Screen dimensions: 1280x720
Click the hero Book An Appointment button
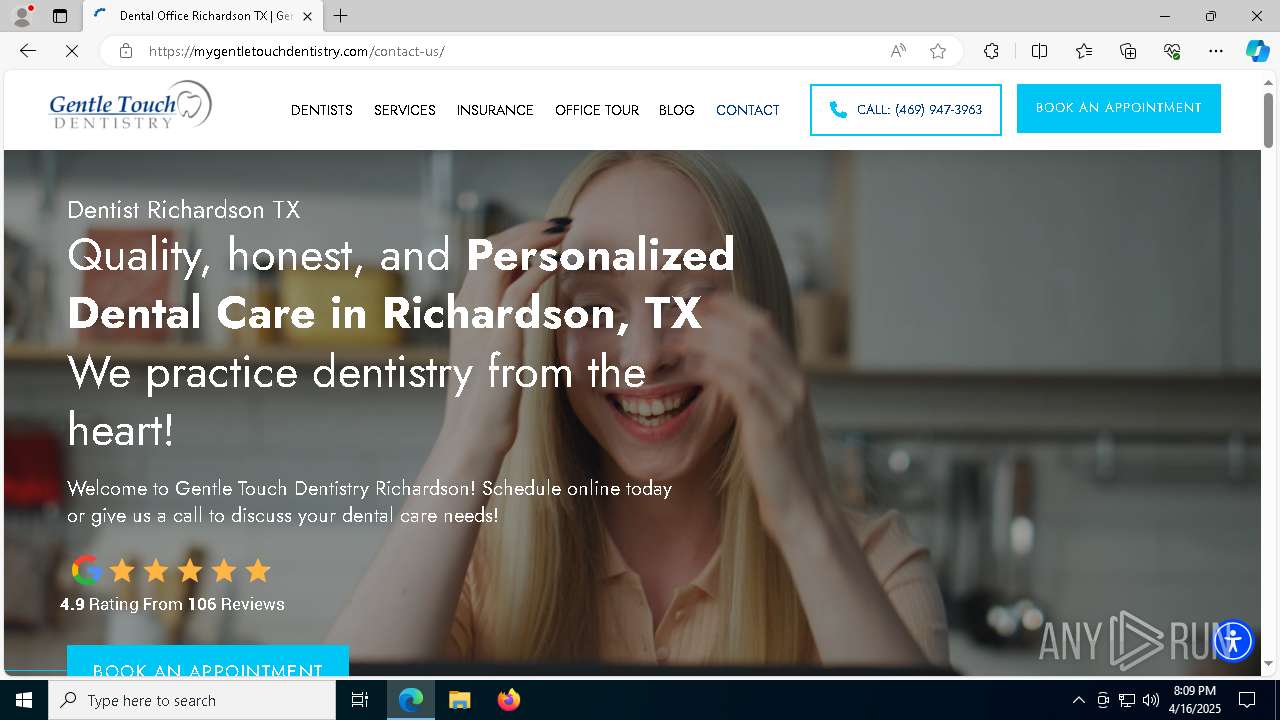point(208,661)
